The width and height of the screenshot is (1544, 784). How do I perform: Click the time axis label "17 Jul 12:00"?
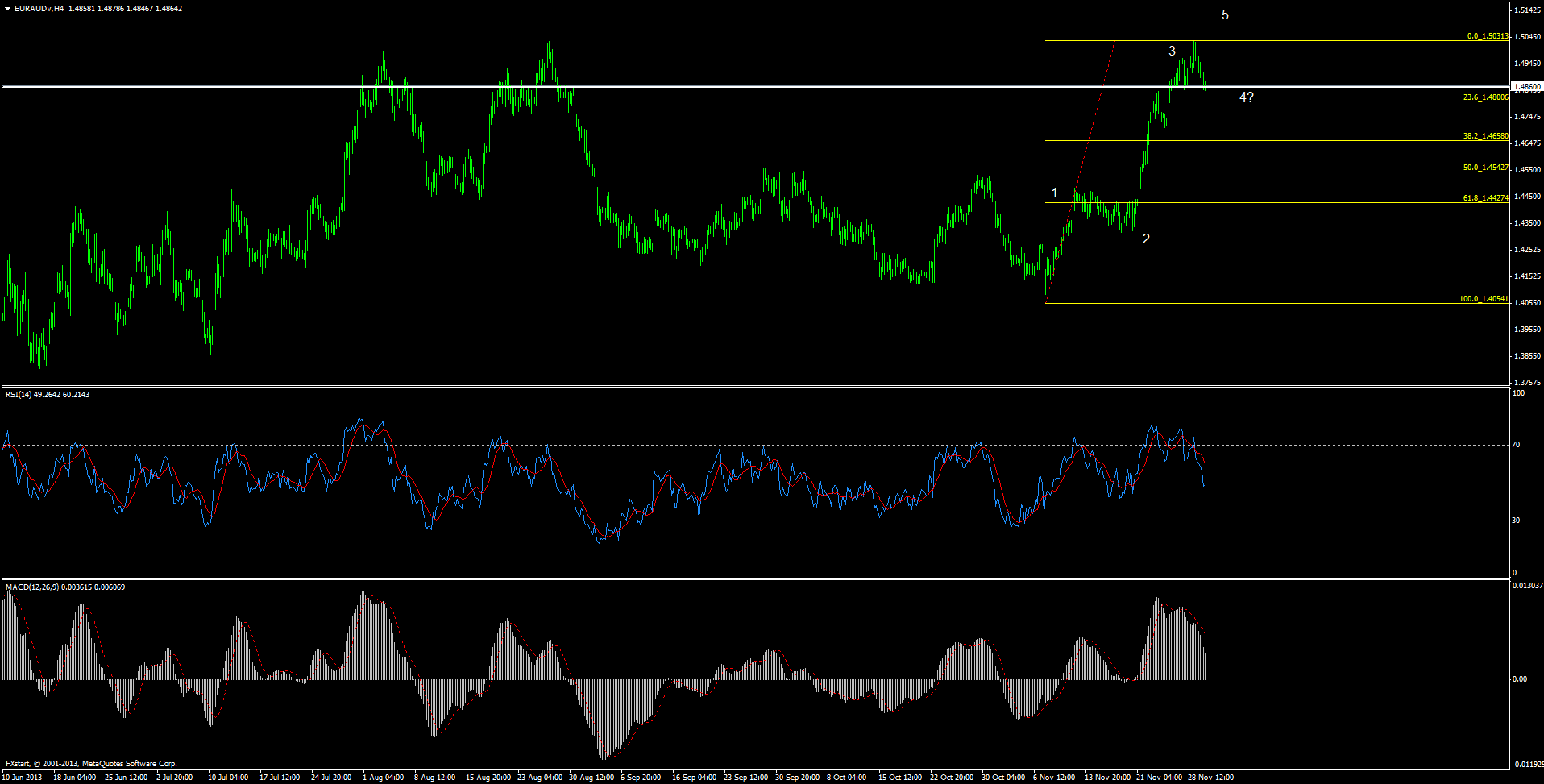(280, 778)
